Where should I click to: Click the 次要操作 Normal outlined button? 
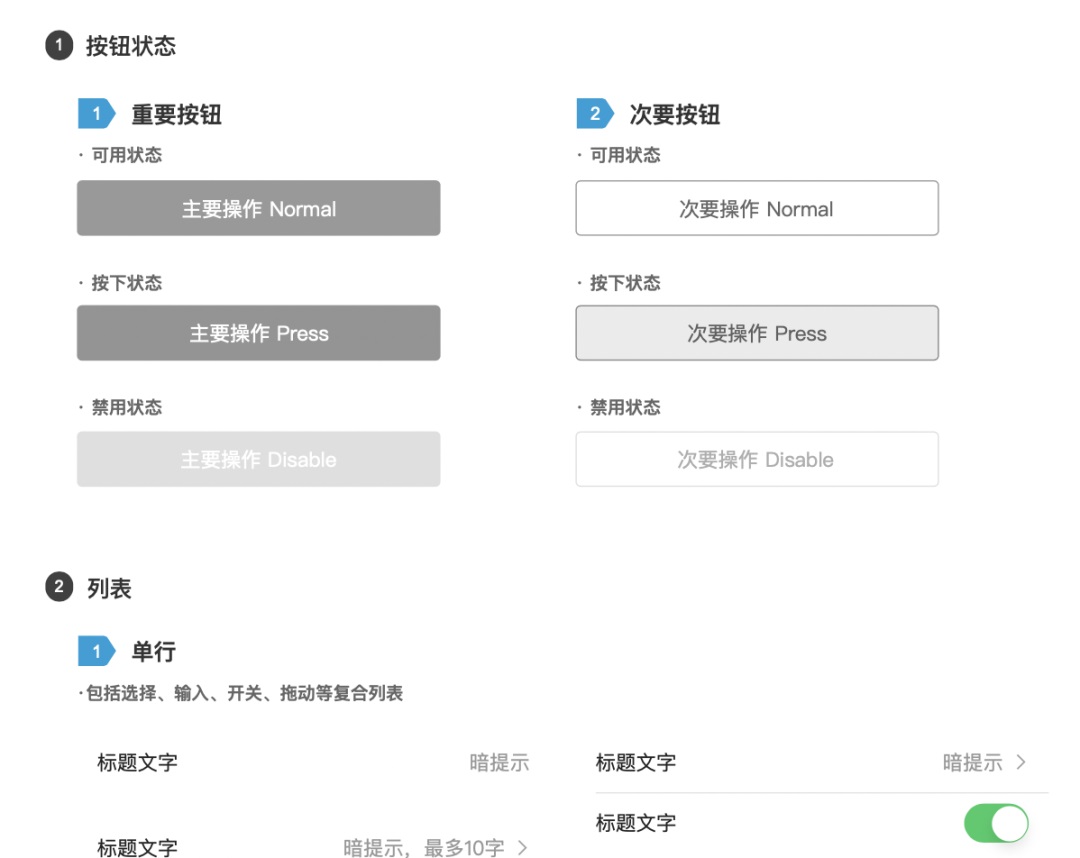[757, 208]
